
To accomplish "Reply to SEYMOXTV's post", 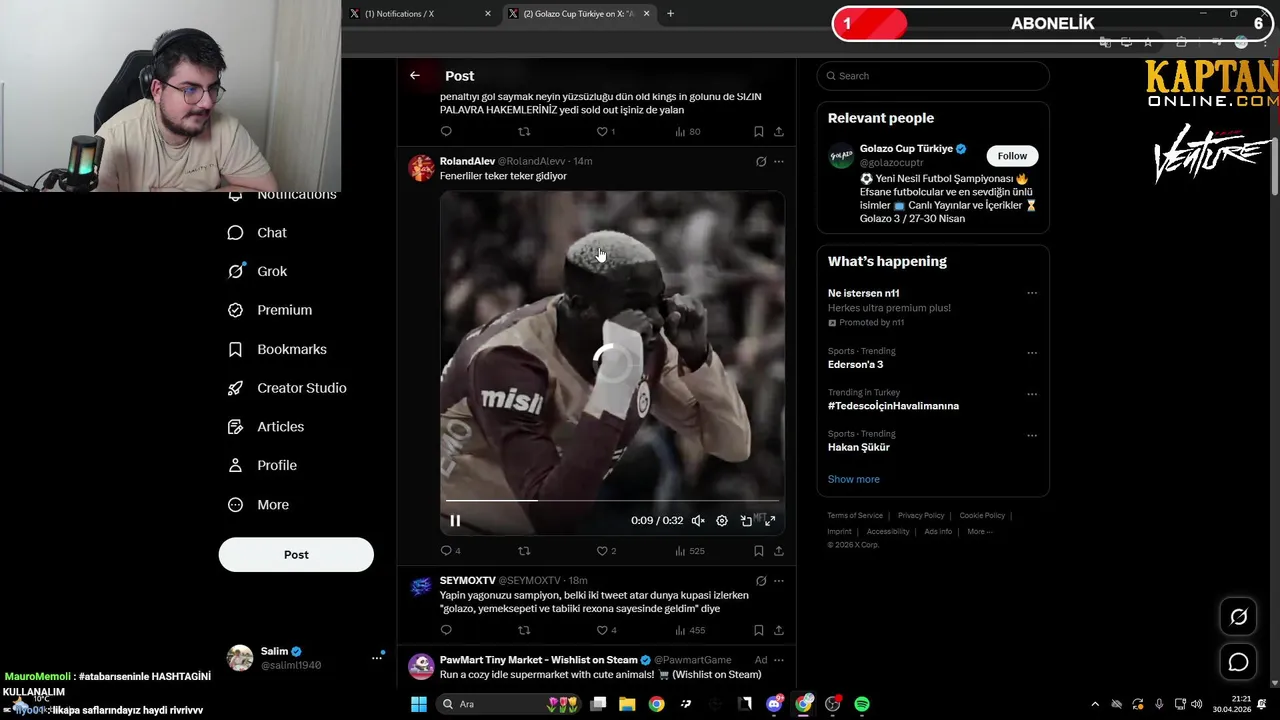I will pyautogui.click(x=446, y=630).
